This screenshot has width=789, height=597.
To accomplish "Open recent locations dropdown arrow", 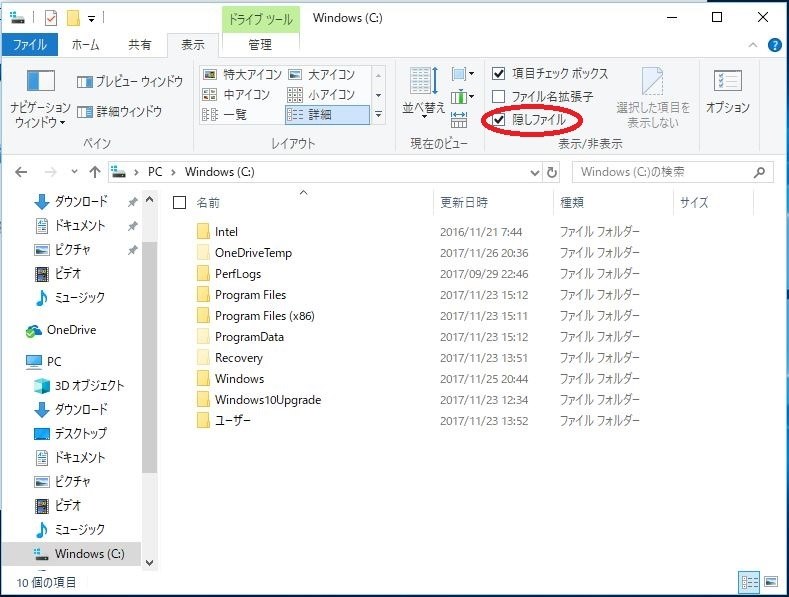I will [74, 172].
